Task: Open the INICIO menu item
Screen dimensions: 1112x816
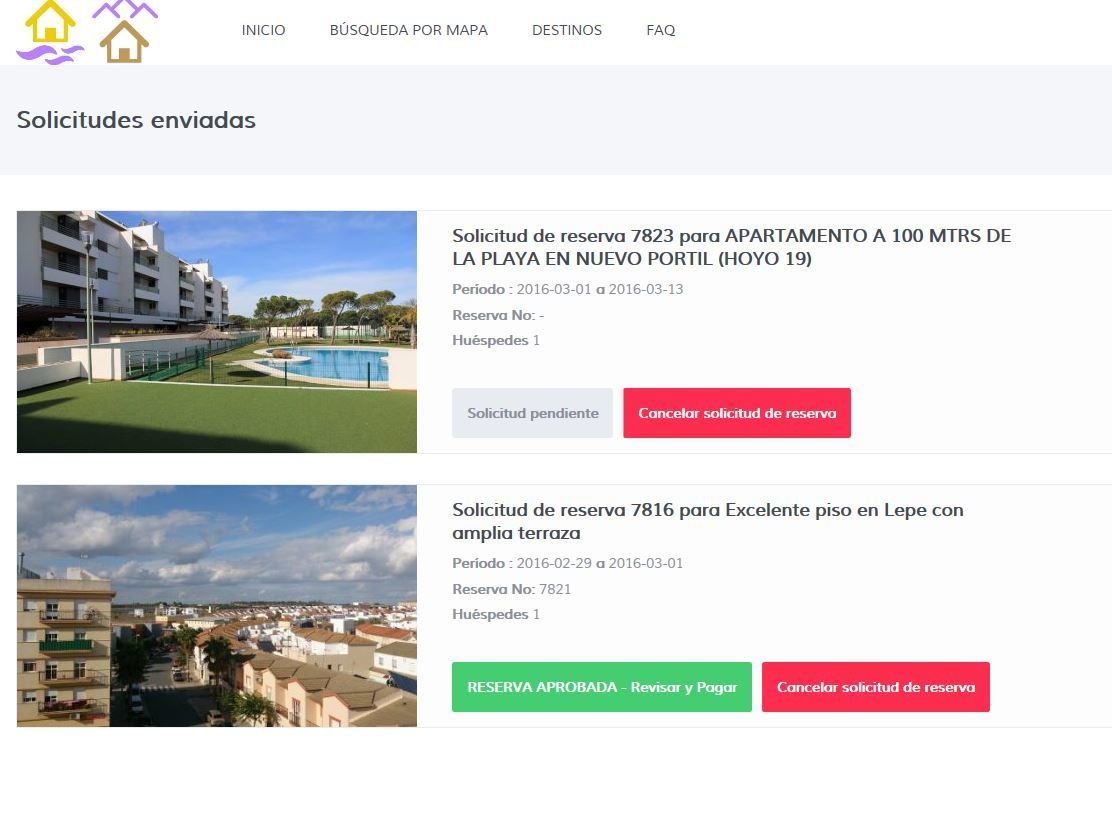Action: coord(263,30)
